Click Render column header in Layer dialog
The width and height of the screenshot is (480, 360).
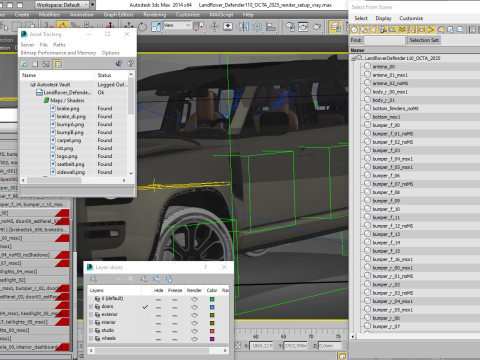(x=194, y=290)
